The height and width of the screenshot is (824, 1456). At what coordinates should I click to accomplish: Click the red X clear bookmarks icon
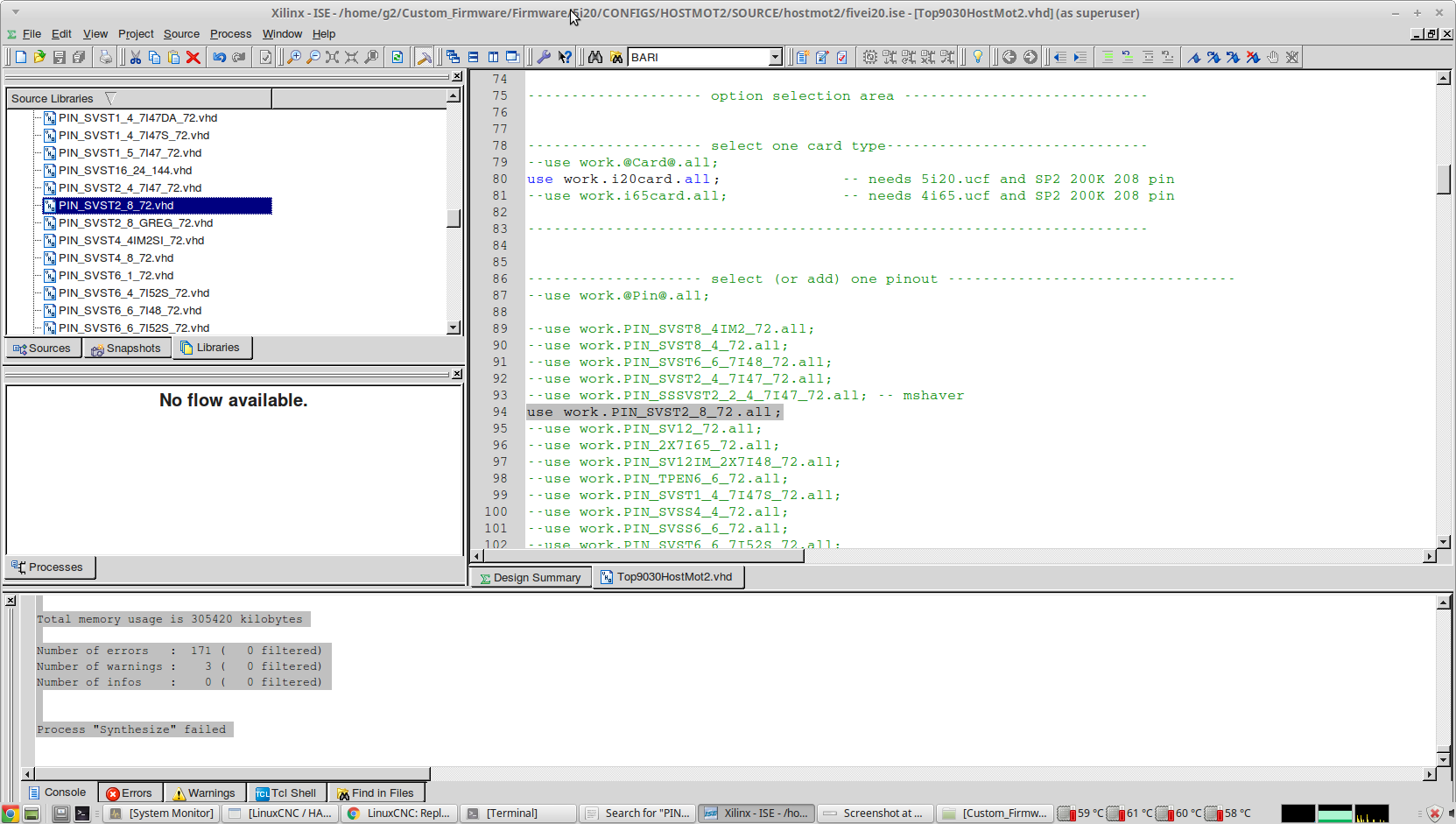pos(1253,57)
